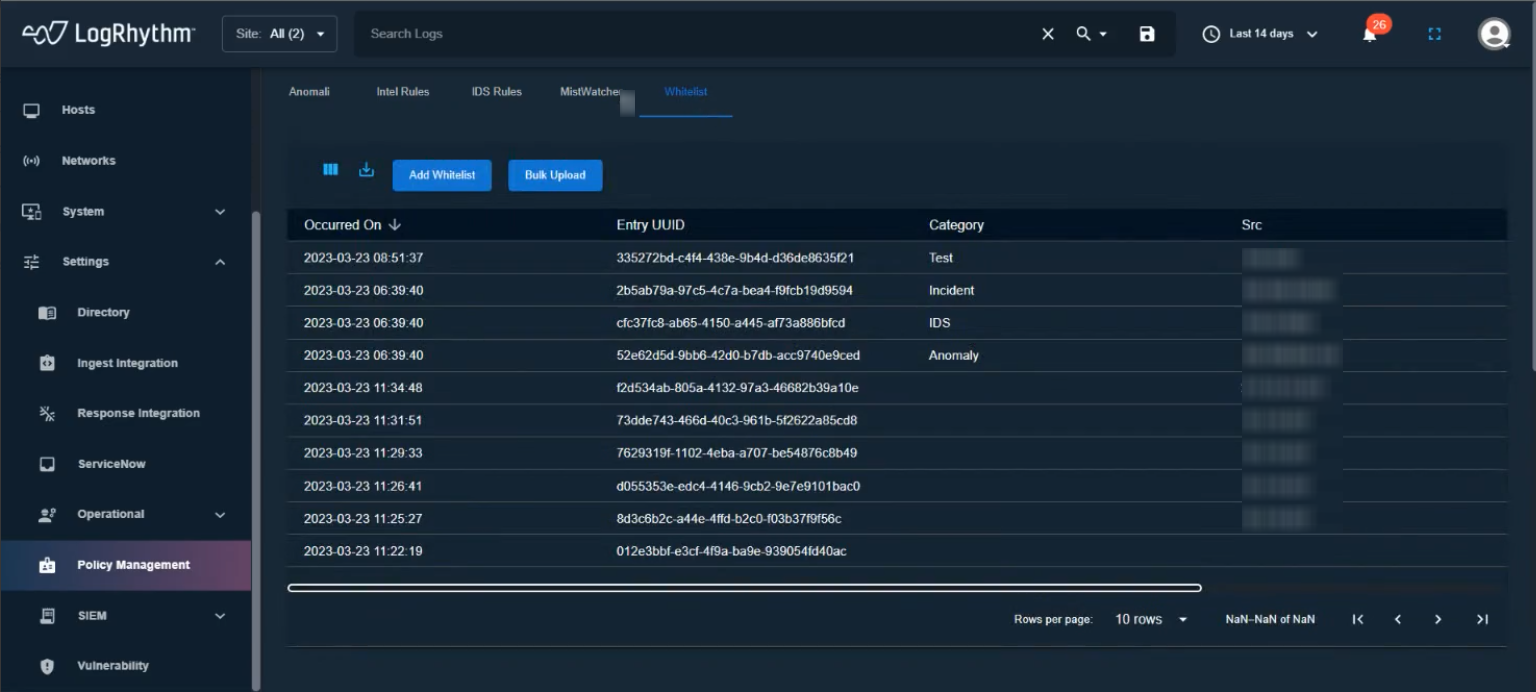Click the Bulk Upload button

pyautogui.click(x=555, y=175)
